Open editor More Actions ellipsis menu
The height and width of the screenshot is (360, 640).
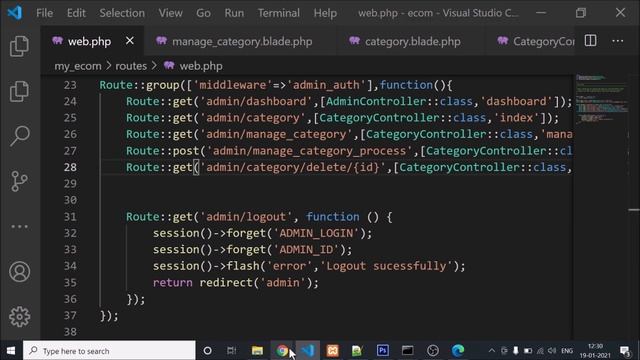(x=618, y=41)
